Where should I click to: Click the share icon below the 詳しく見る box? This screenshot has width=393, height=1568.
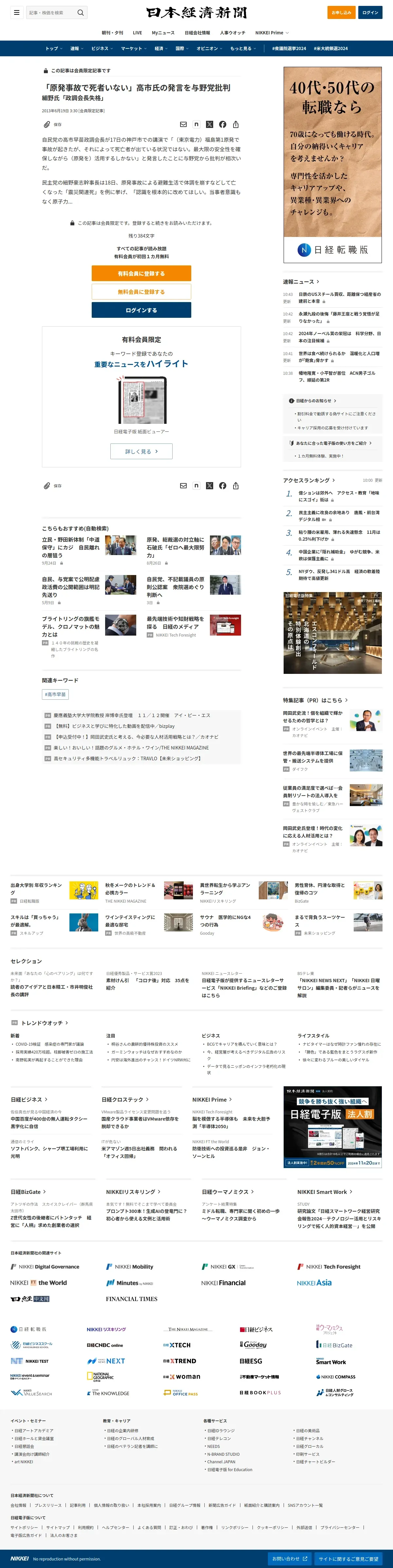(236, 486)
